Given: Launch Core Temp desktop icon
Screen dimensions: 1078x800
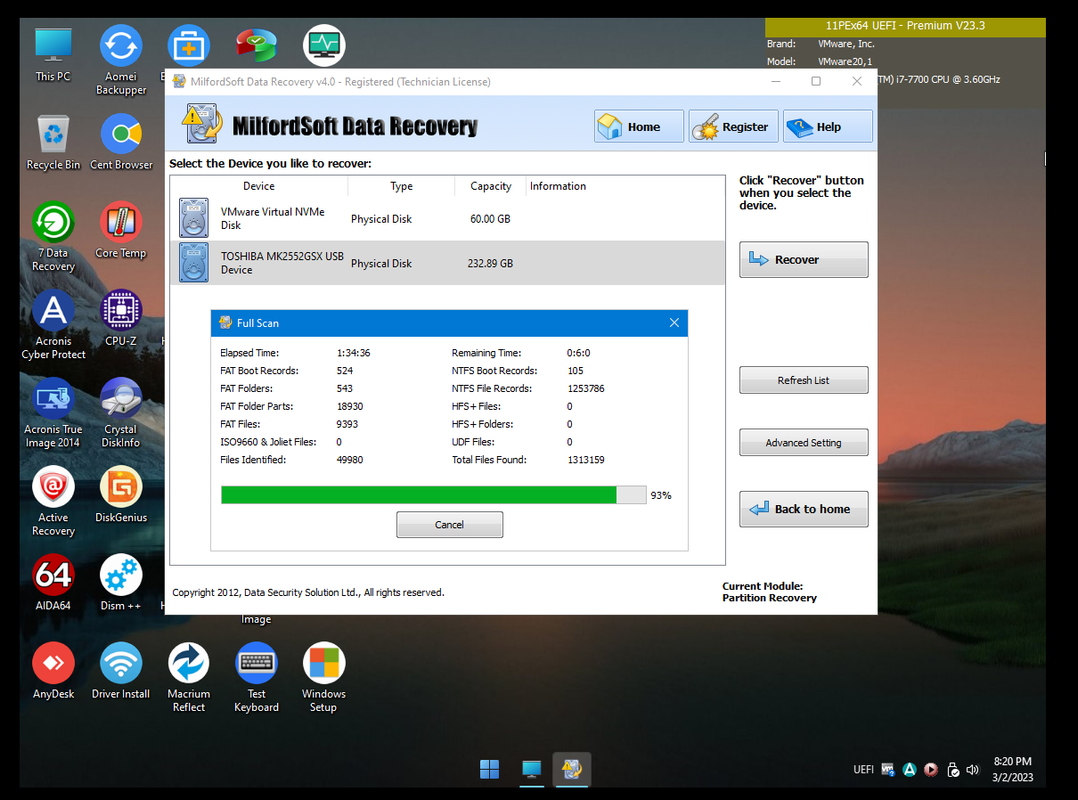Looking at the screenshot, I should (x=121, y=230).
